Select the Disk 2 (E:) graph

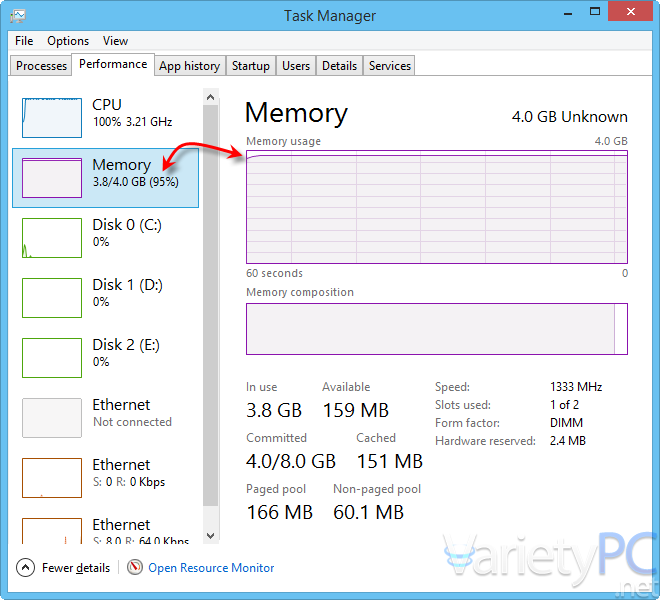click(x=52, y=358)
